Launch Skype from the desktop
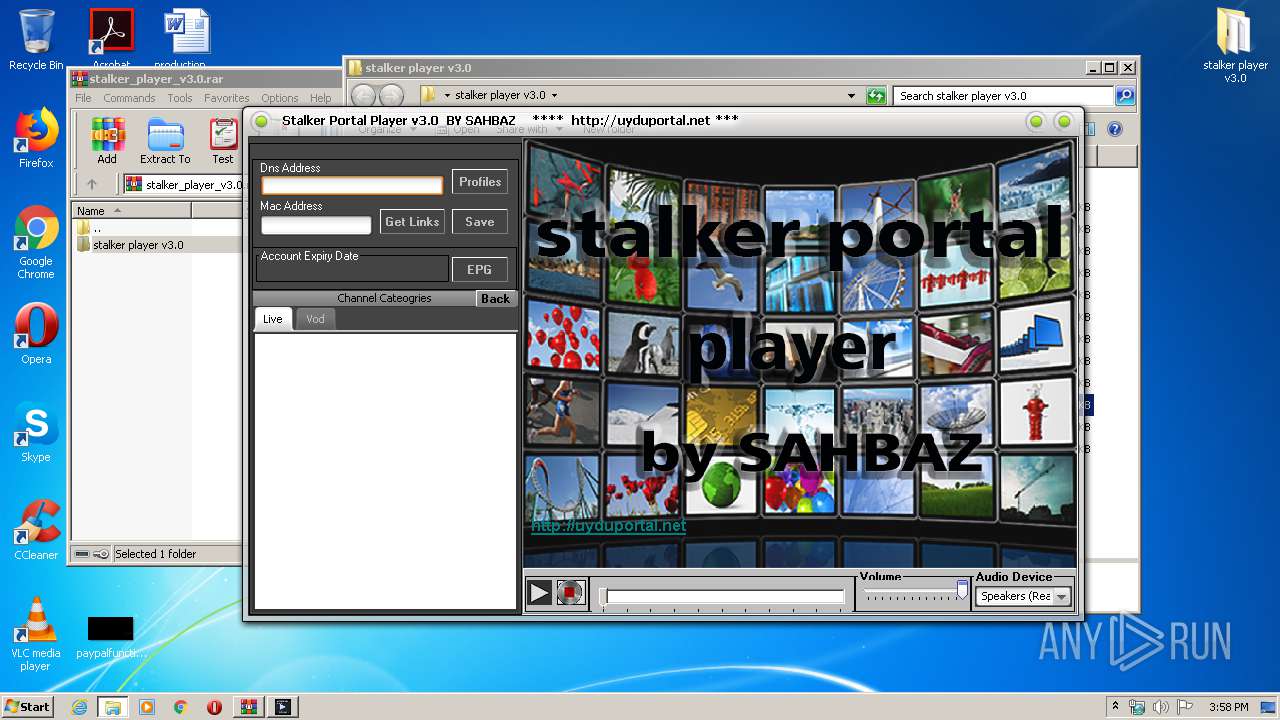The width and height of the screenshot is (1280, 720). pos(36,432)
